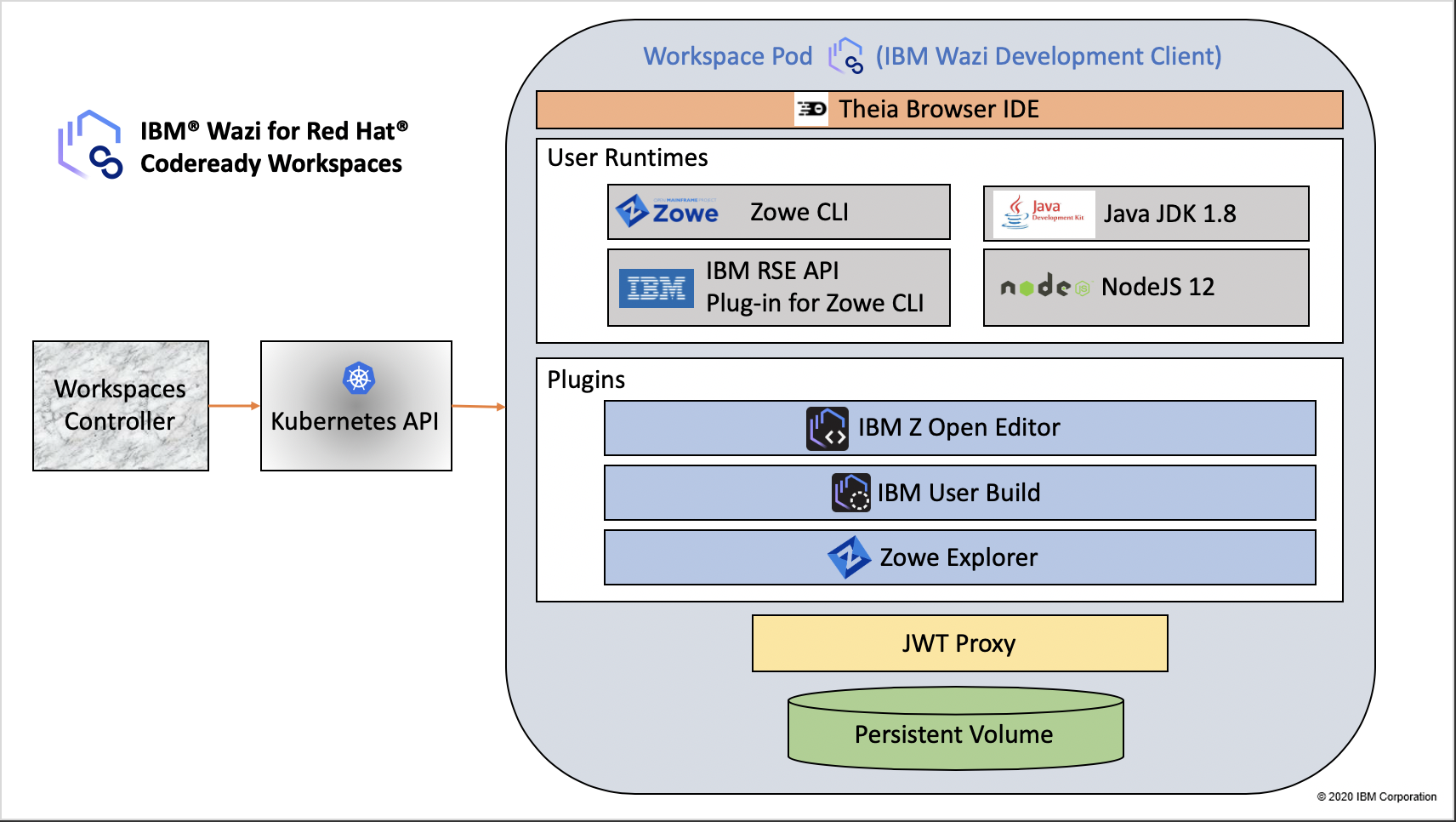Image resolution: width=1456 pixels, height=822 pixels.
Task: Select the Kubernetes API box
Action: [356, 406]
